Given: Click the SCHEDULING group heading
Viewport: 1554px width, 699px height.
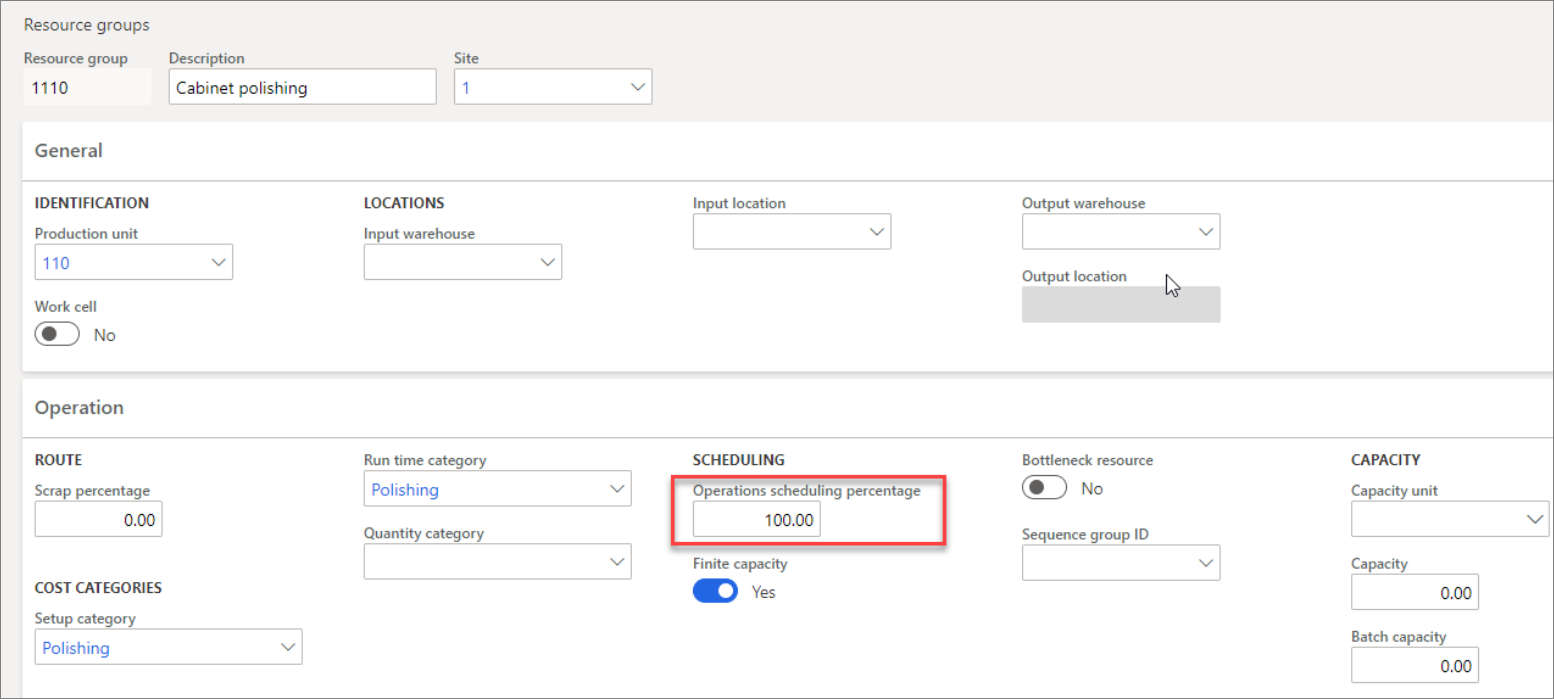Looking at the screenshot, I should click(739, 460).
